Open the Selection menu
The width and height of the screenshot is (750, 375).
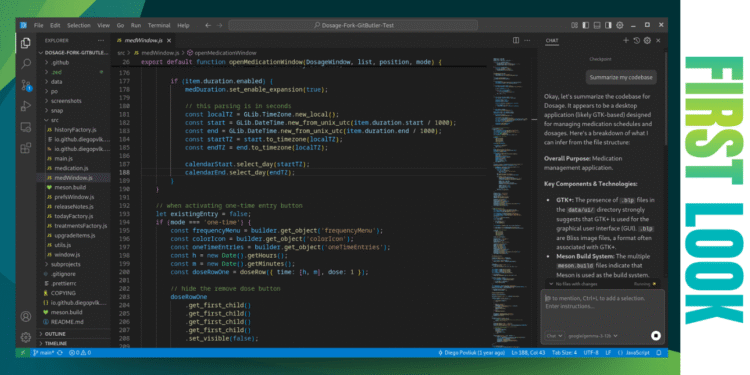78,25
